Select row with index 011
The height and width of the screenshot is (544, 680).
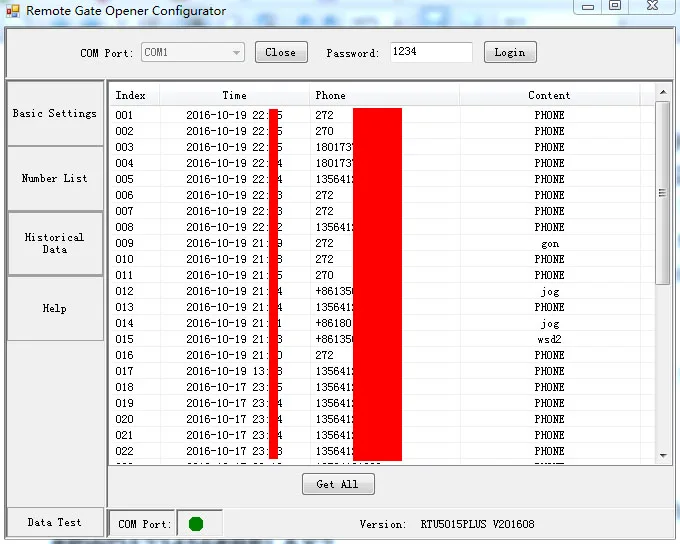(382, 275)
